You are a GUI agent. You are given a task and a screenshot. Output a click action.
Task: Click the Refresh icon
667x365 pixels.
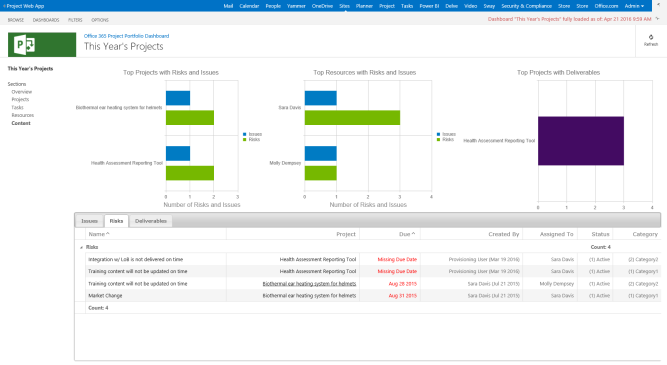pos(650,37)
